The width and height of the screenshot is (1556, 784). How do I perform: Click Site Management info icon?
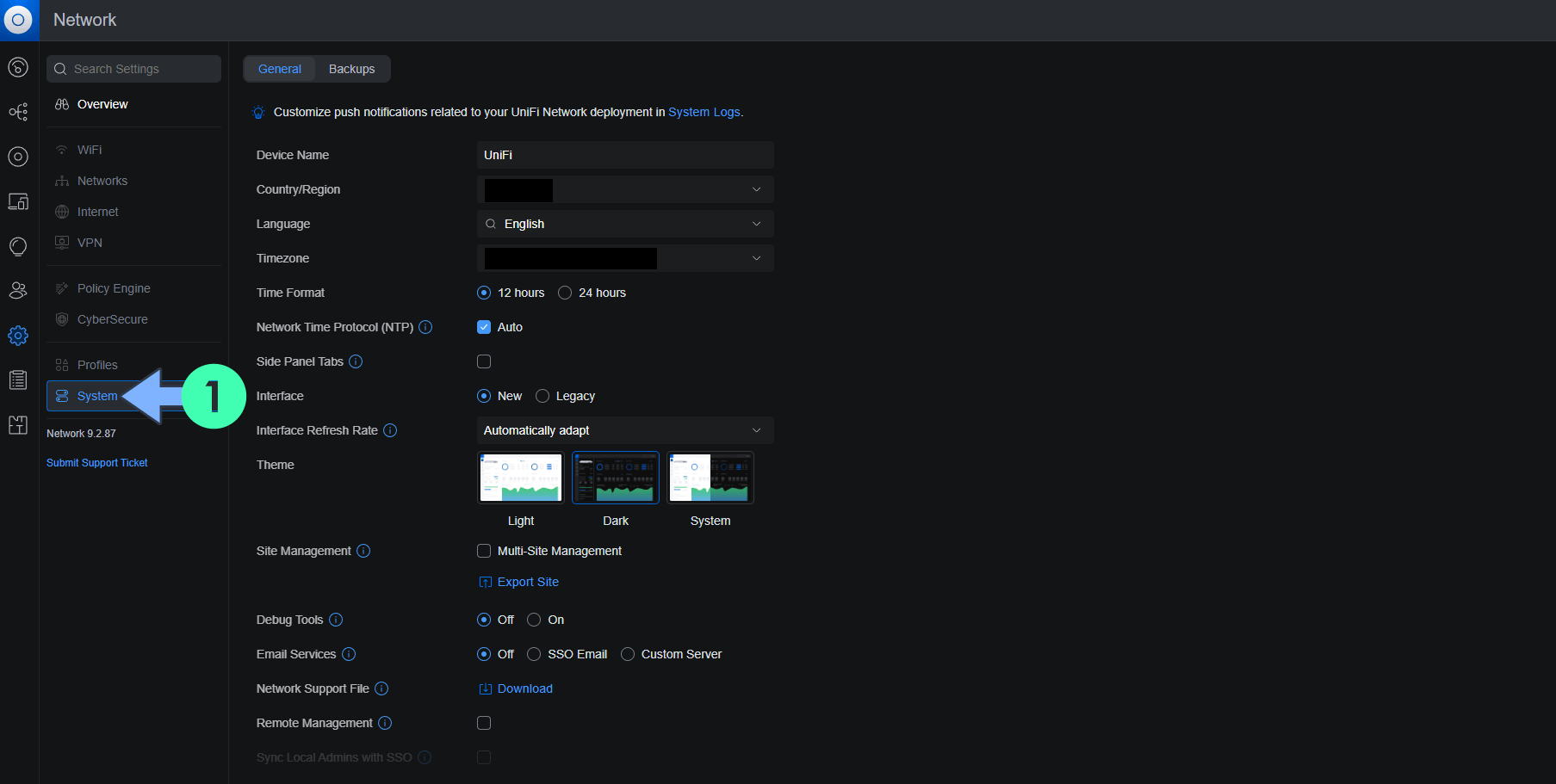pos(363,551)
